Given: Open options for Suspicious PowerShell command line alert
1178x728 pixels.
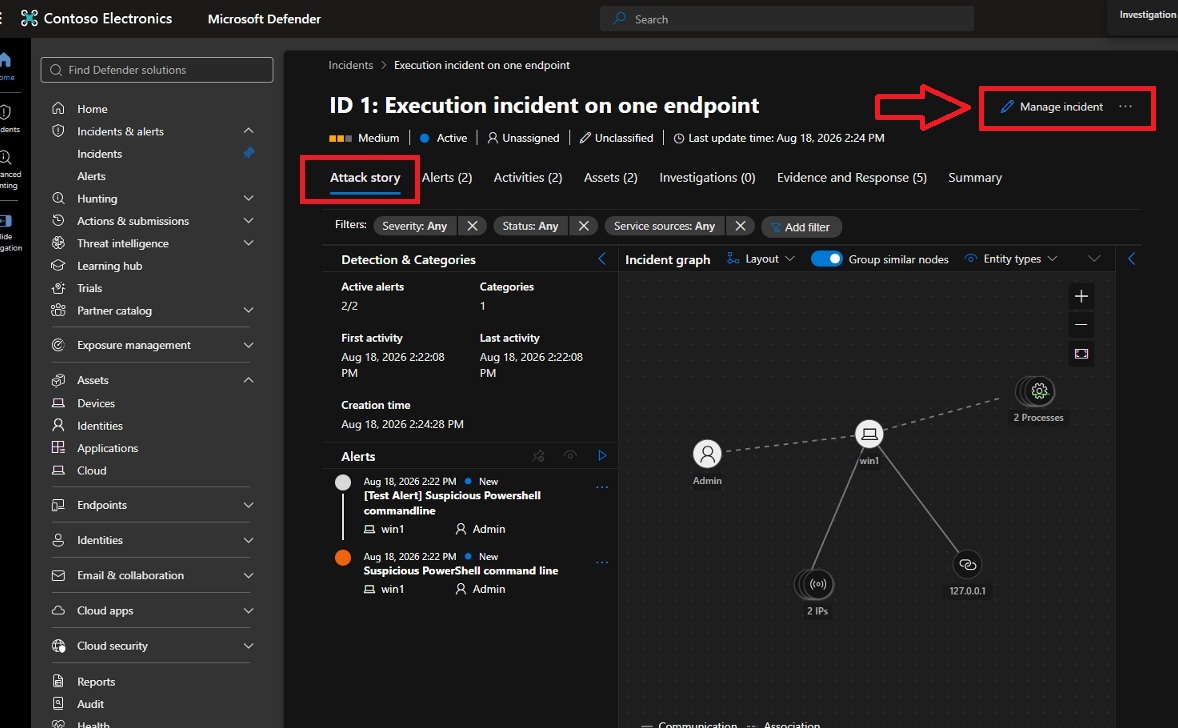Looking at the screenshot, I should pos(602,563).
